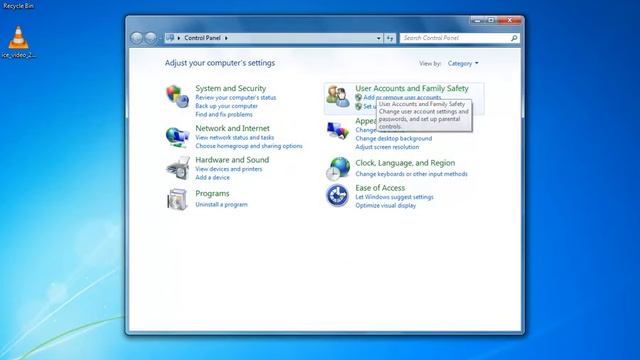Image resolution: width=640 pixels, height=360 pixels.
Task: Open the Network and Internet globe icon
Action: [x=177, y=137]
